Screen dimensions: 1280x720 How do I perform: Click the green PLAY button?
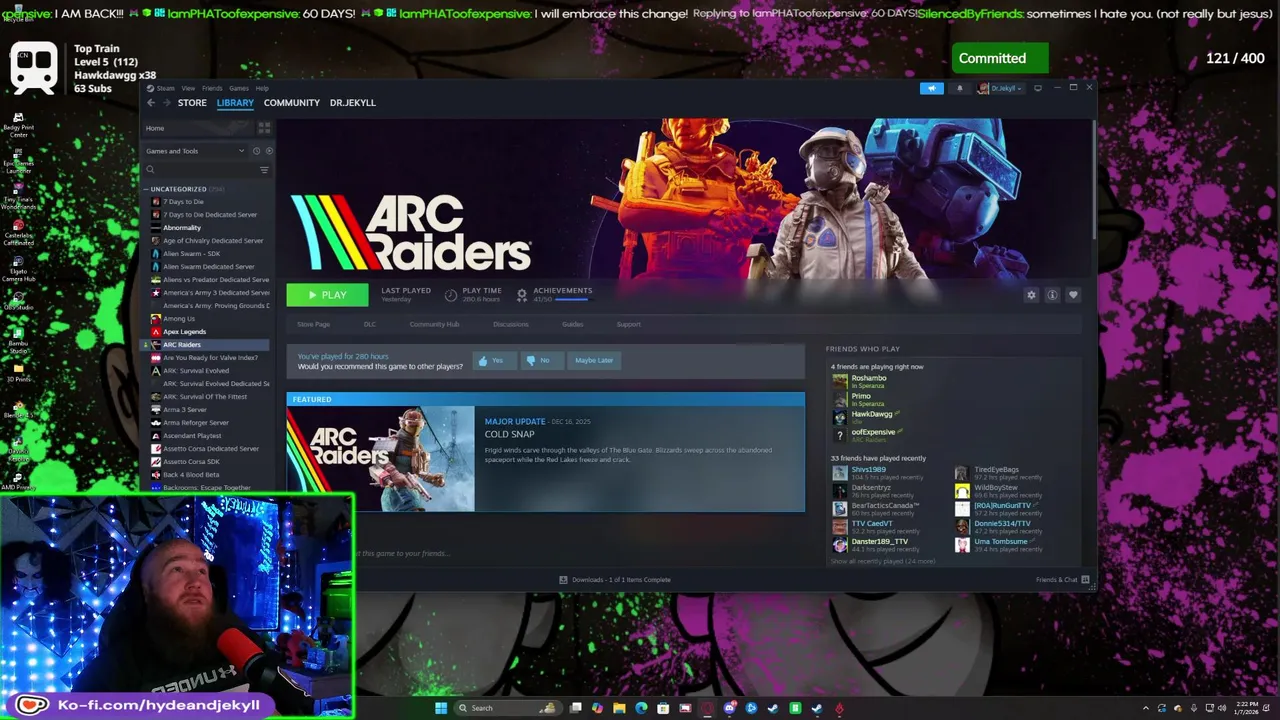pos(327,295)
